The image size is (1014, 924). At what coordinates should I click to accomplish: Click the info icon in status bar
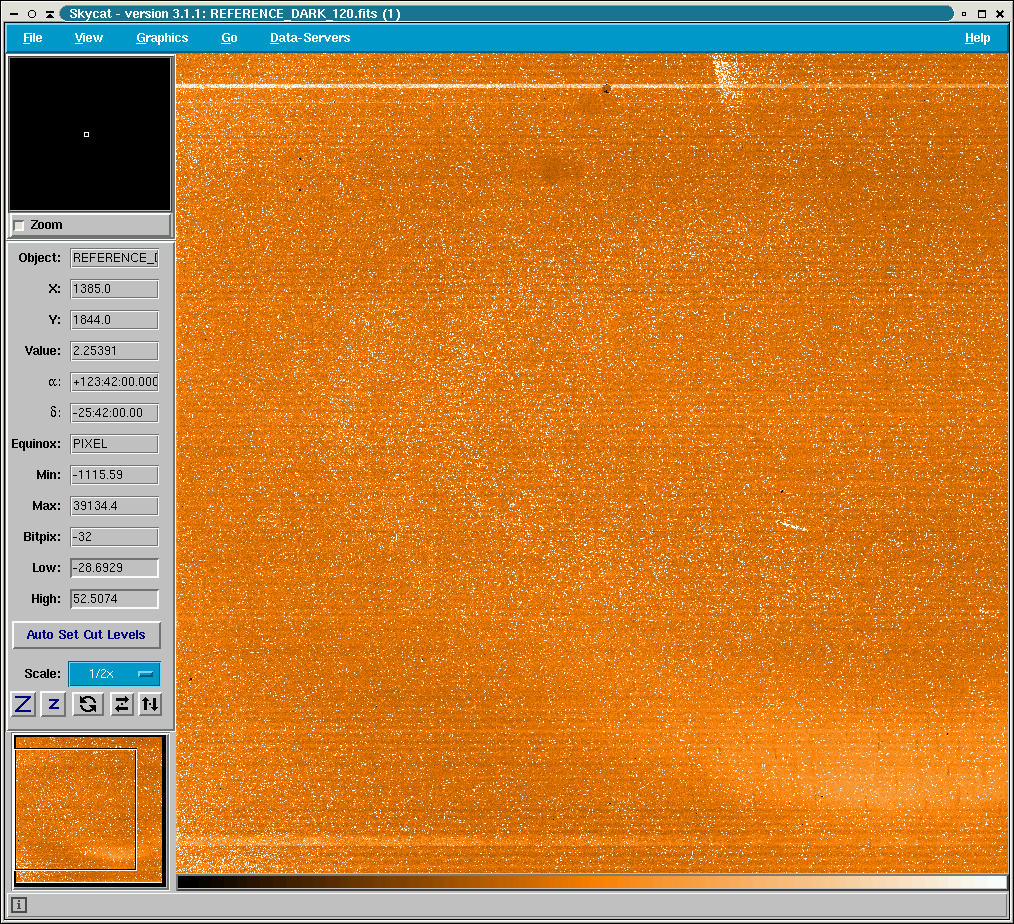(x=19, y=905)
